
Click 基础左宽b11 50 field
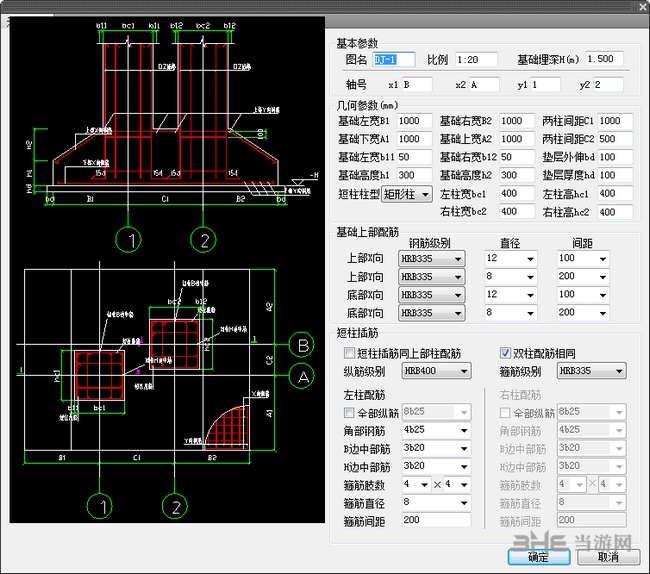tap(415, 157)
